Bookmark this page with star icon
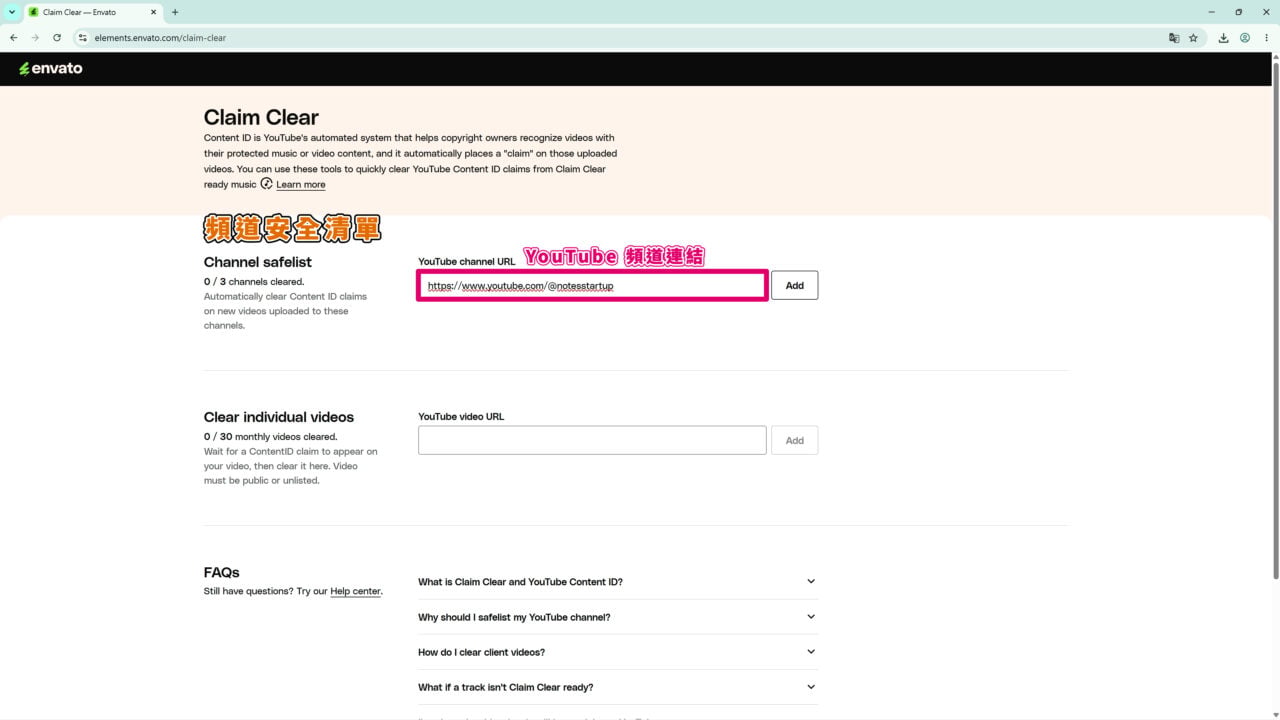The width and height of the screenshot is (1280, 720). [x=1193, y=38]
